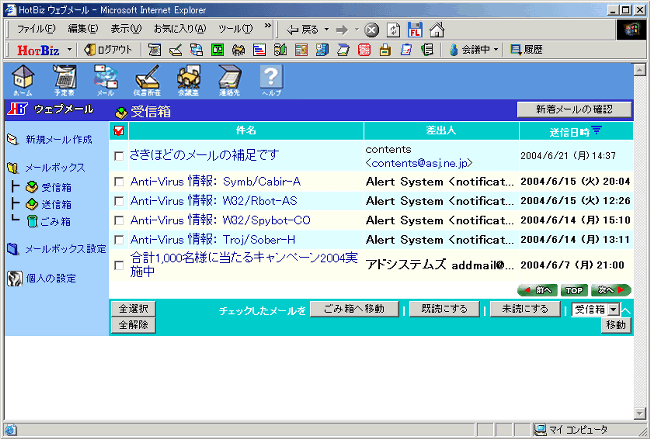This screenshot has width=650, height=439.
Task: Open the 編集(E) menu
Action: 83,29
